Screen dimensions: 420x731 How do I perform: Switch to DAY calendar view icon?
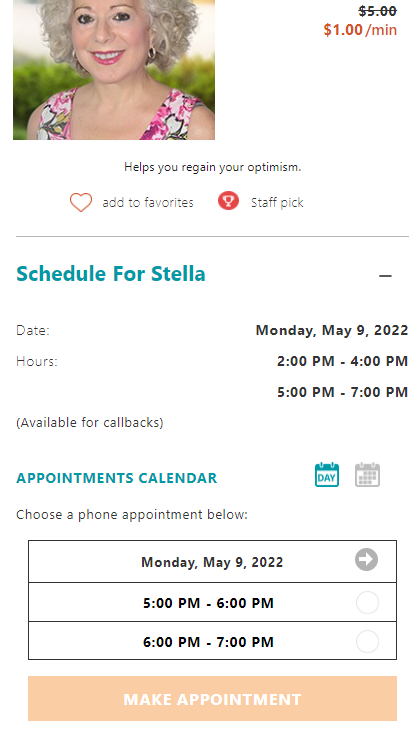327,475
